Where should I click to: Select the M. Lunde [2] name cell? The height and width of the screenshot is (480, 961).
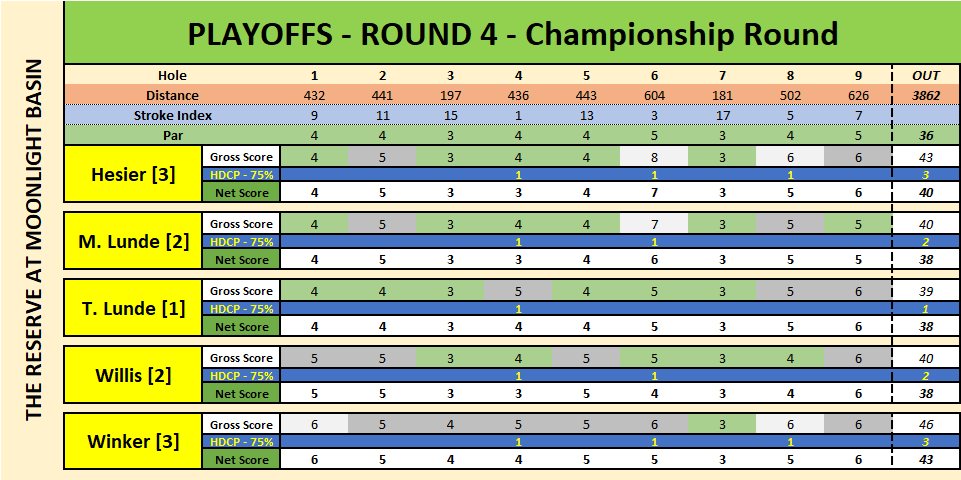(x=132, y=242)
